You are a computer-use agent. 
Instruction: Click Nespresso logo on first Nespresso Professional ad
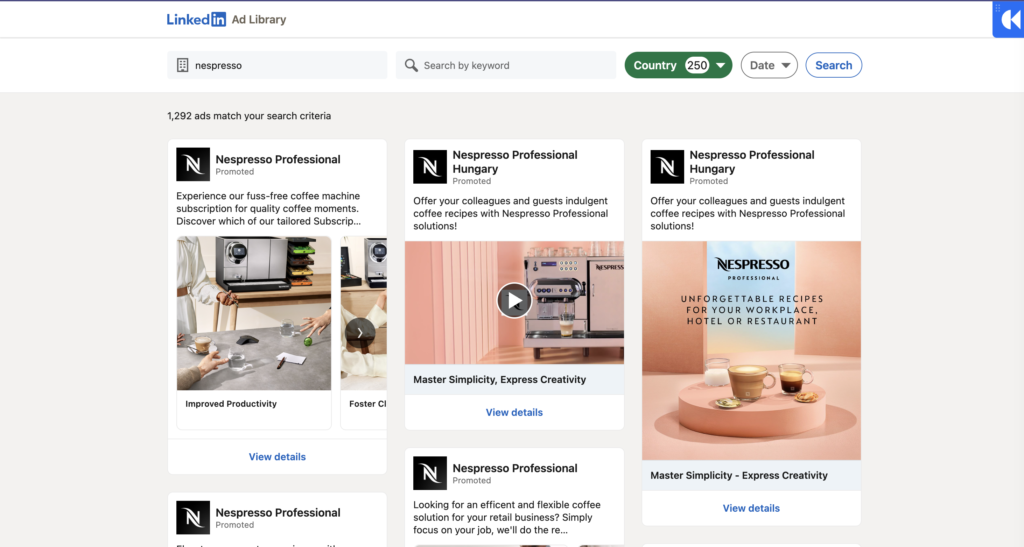point(193,164)
